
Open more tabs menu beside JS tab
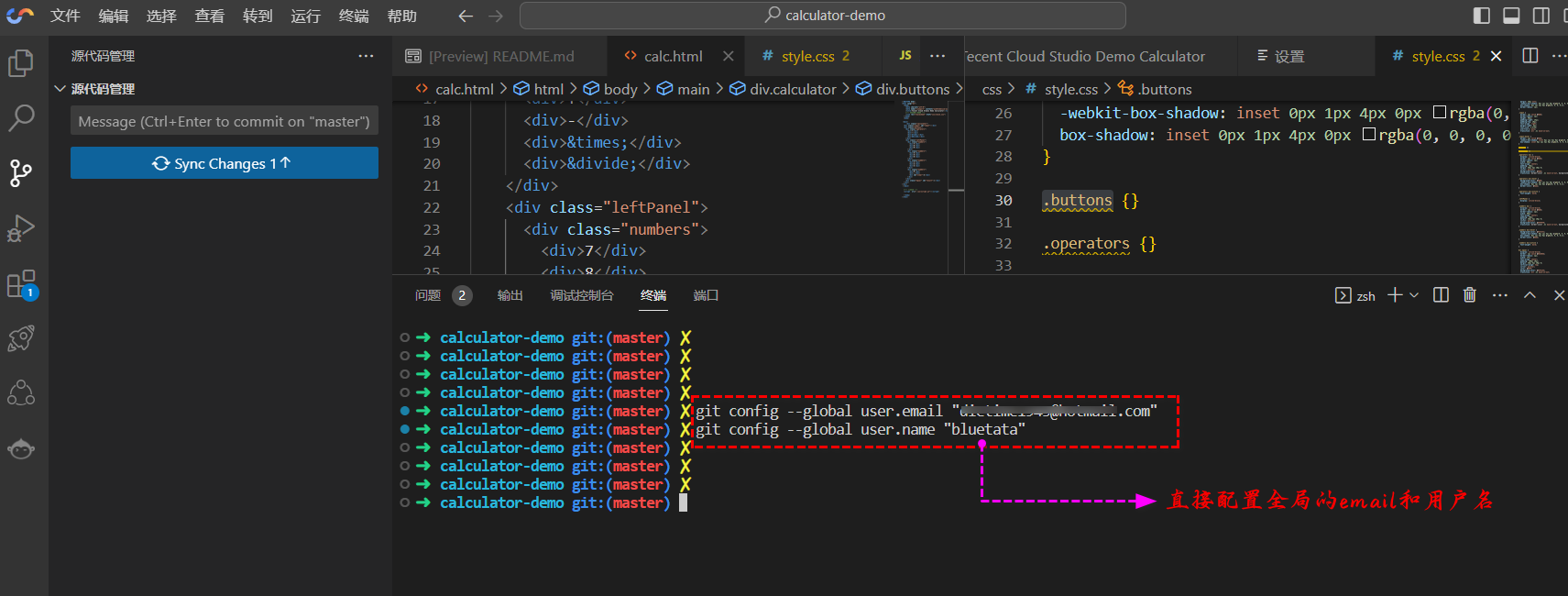tap(938, 56)
